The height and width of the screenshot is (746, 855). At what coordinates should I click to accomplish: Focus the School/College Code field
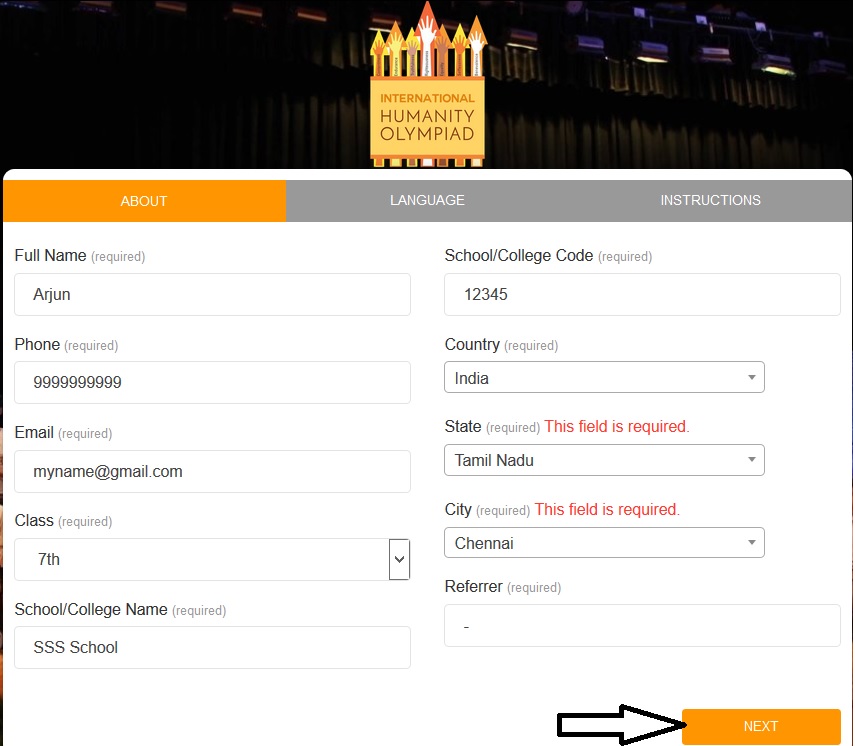coord(642,295)
